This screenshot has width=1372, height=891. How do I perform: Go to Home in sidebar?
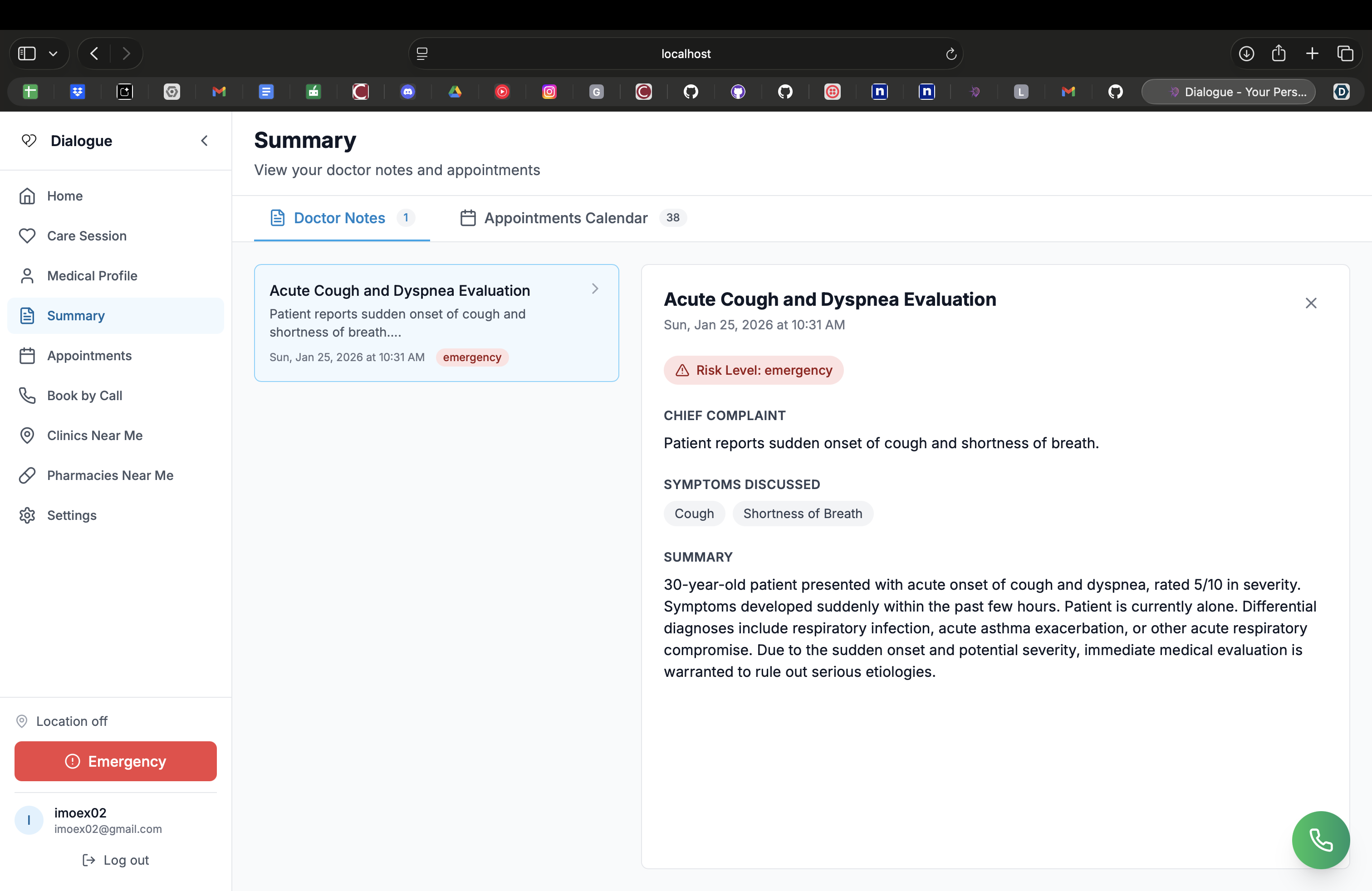tap(64, 196)
